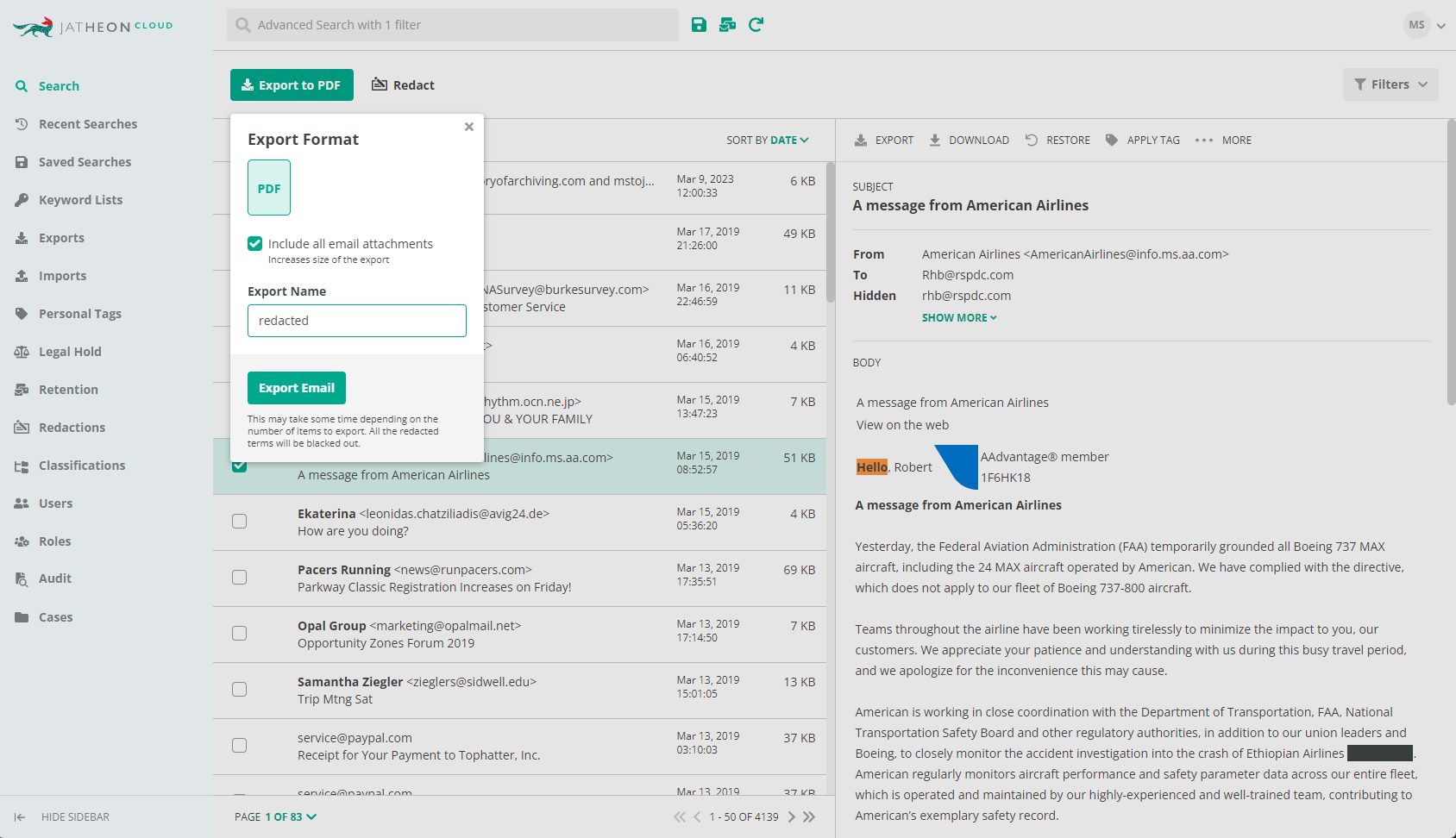The height and width of the screenshot is (838, 1456).
Task: Click the Roles sidebar icon
Action: [22, 541]
